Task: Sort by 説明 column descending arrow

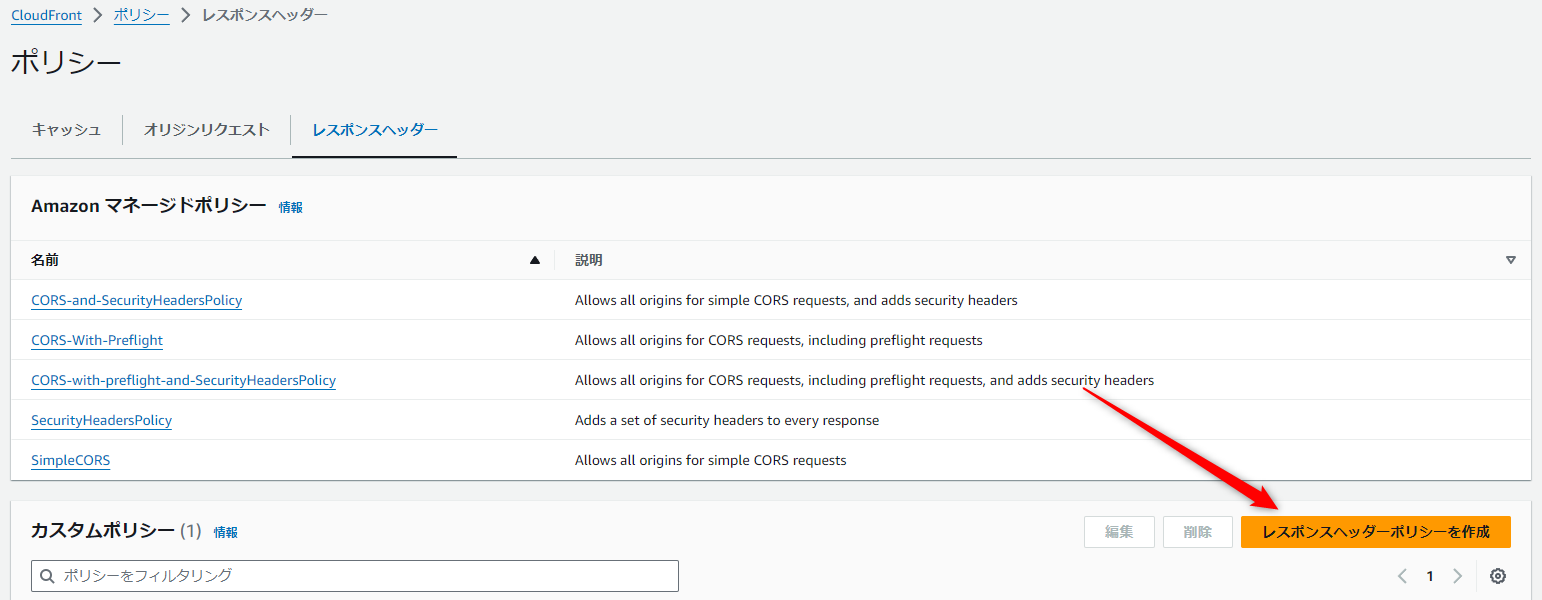Action: 1511,260
